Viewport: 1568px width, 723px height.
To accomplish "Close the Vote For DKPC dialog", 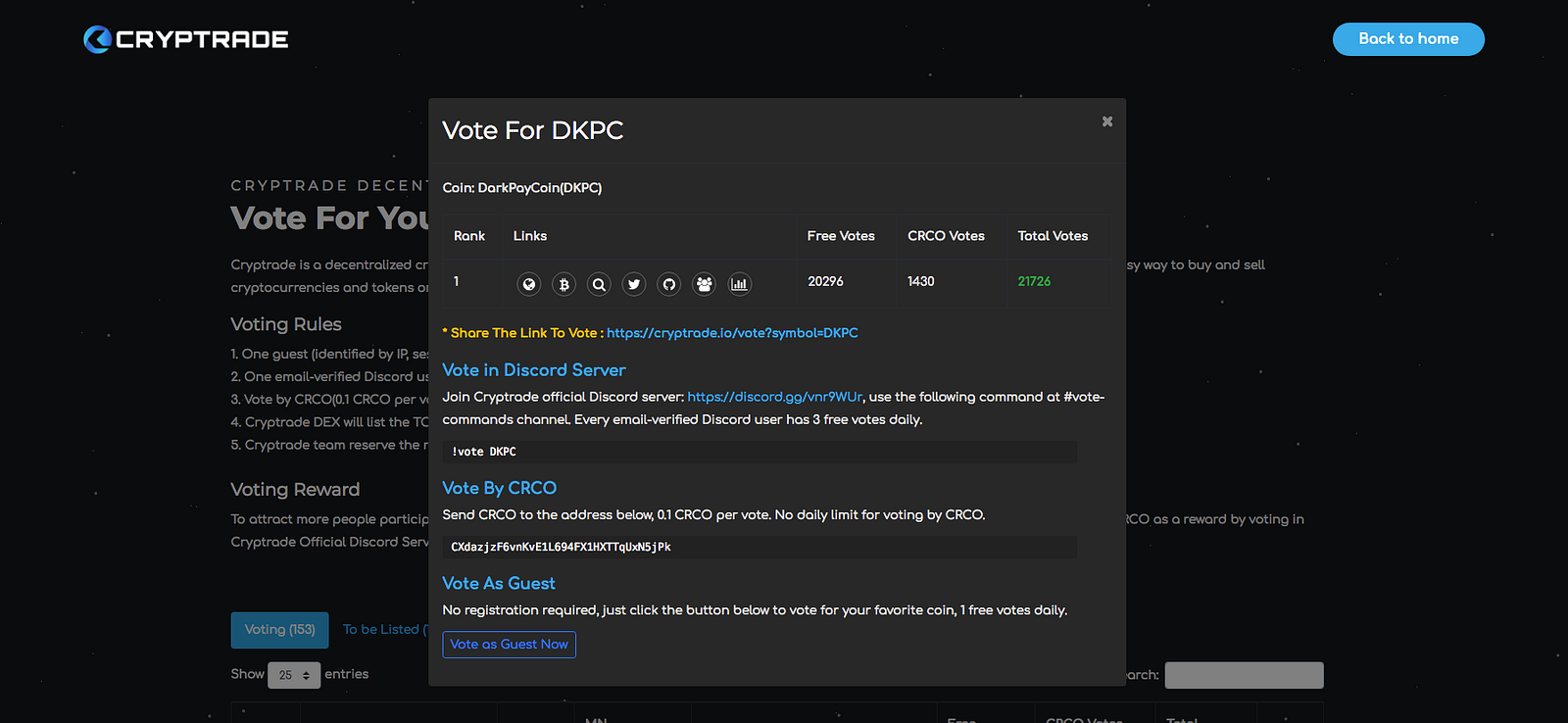I will (1107, 121).
